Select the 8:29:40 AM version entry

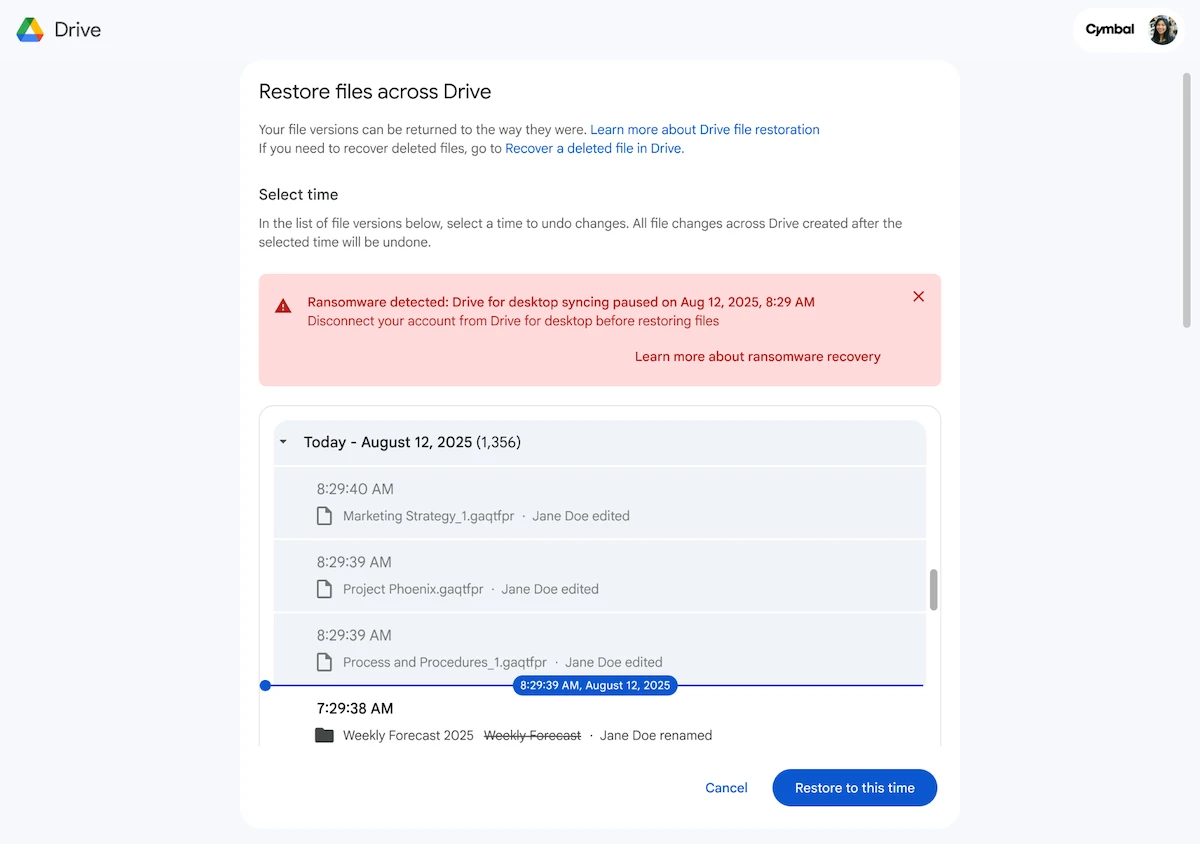(x=600, y=502)
